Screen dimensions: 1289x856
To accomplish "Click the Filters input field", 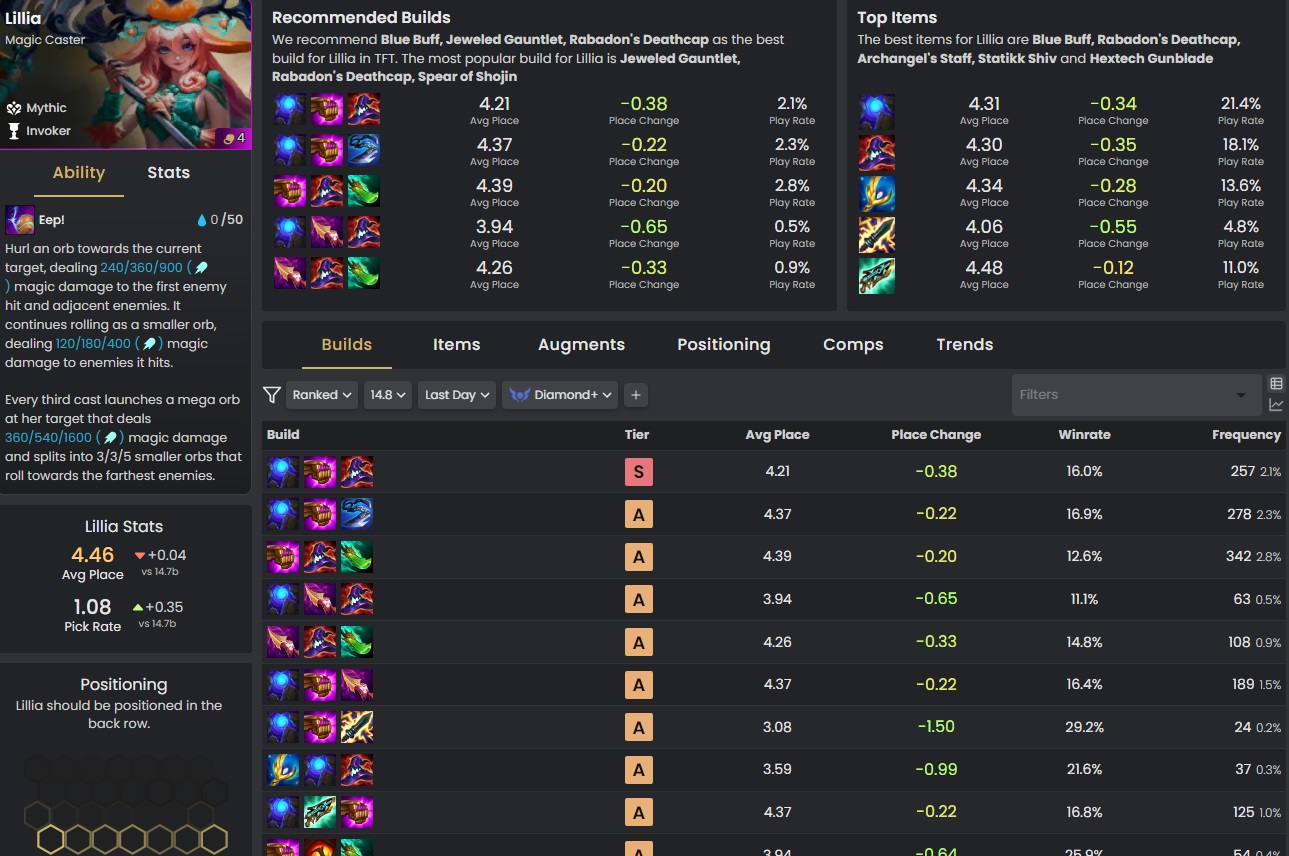I will tap(1136, 395).
